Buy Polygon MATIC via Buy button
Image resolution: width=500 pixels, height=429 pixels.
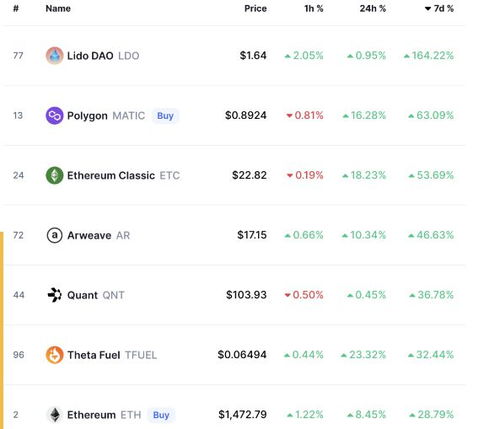pos(165,116)
